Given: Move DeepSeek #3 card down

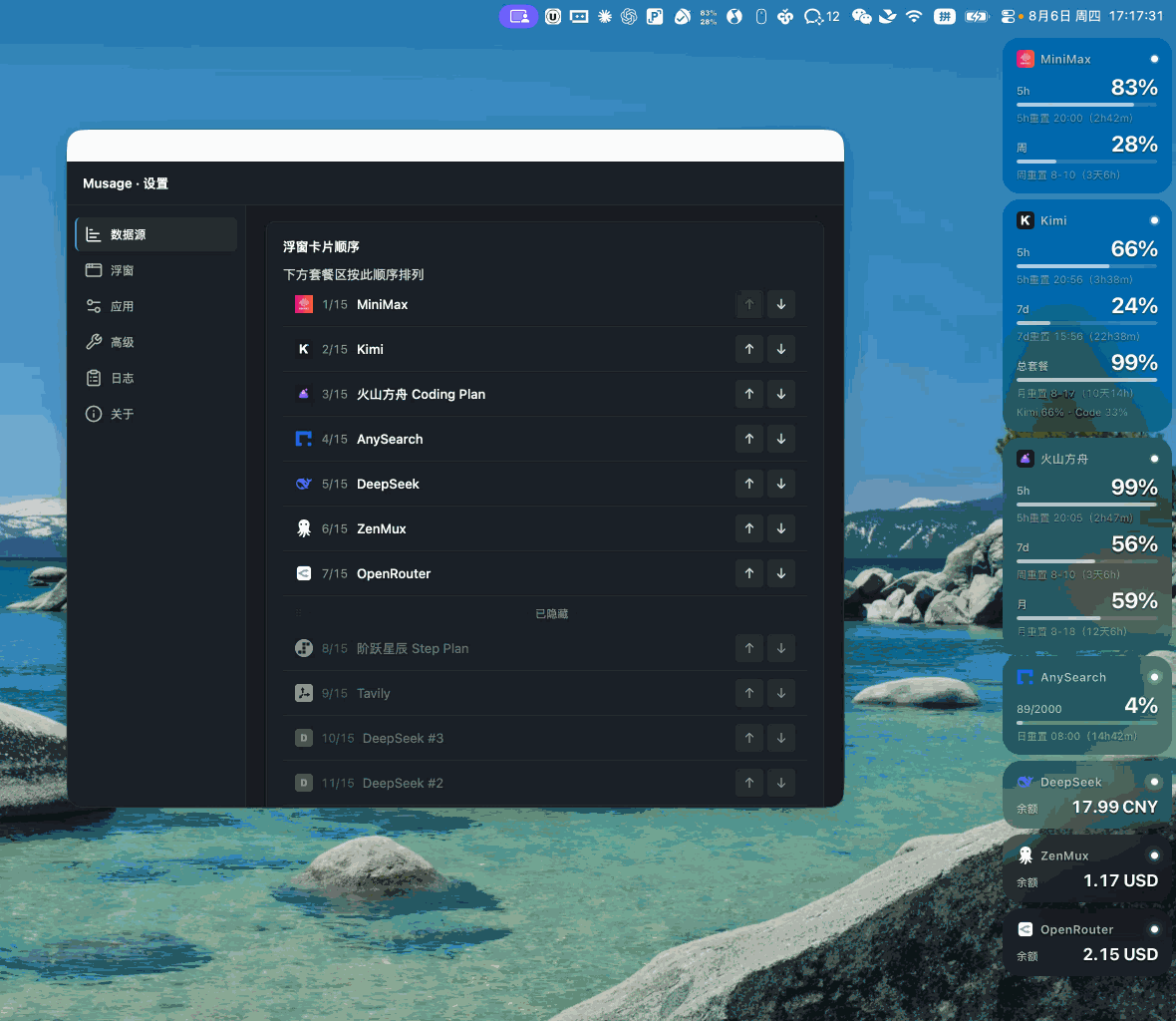Looking at the screenshot, I should 780,738.
